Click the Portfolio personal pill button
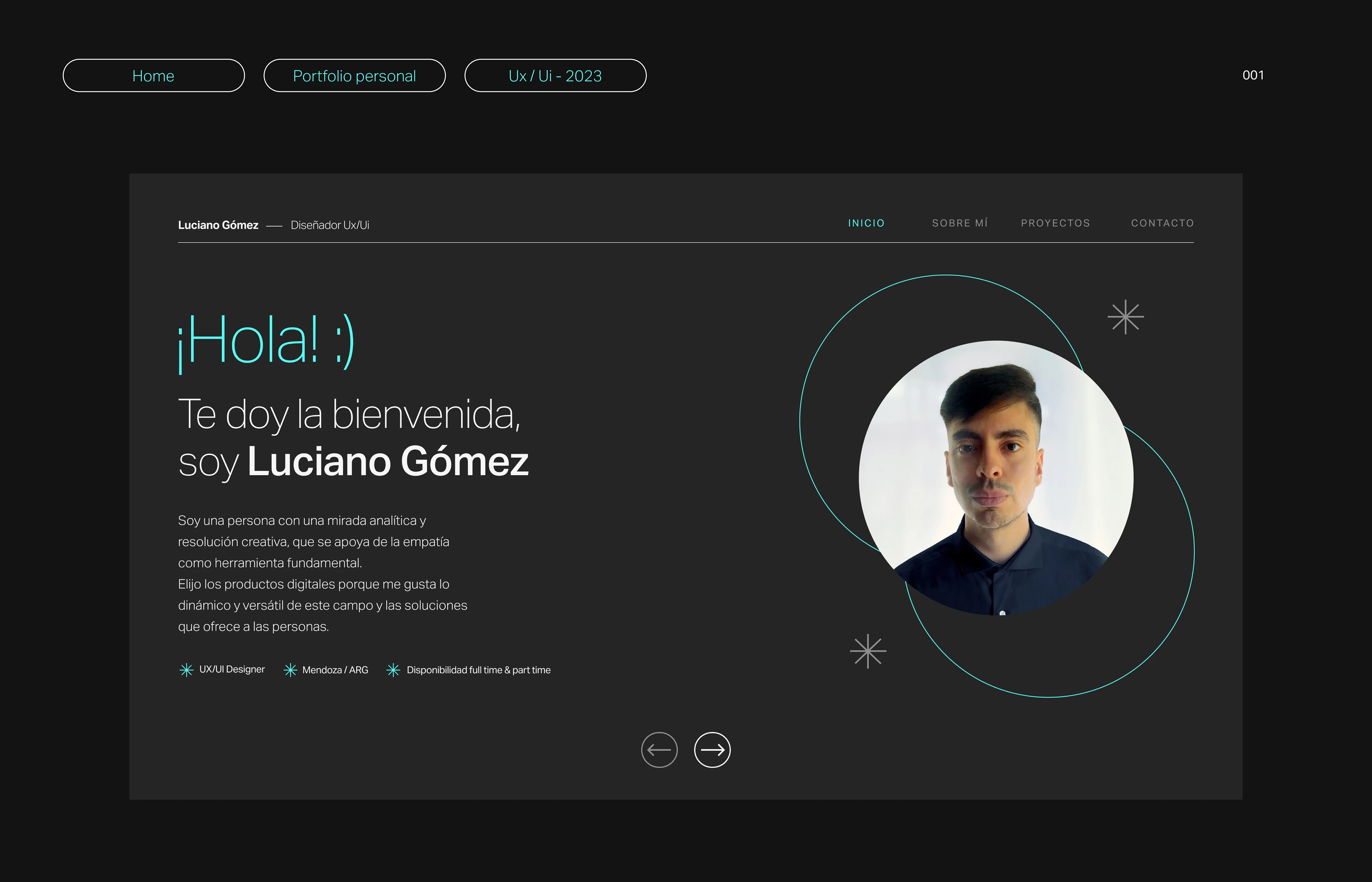This screenshot has height=882, width=1372. pos(354,76)
